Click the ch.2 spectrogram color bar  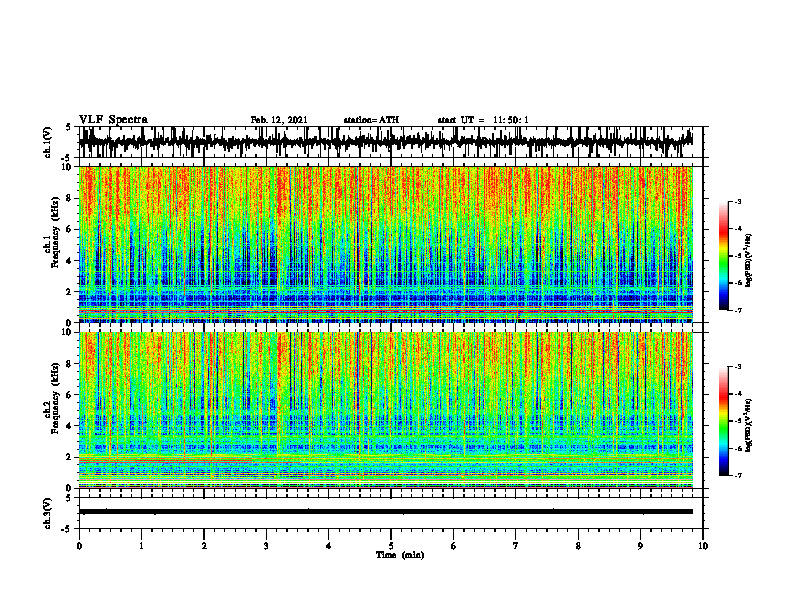723,421
